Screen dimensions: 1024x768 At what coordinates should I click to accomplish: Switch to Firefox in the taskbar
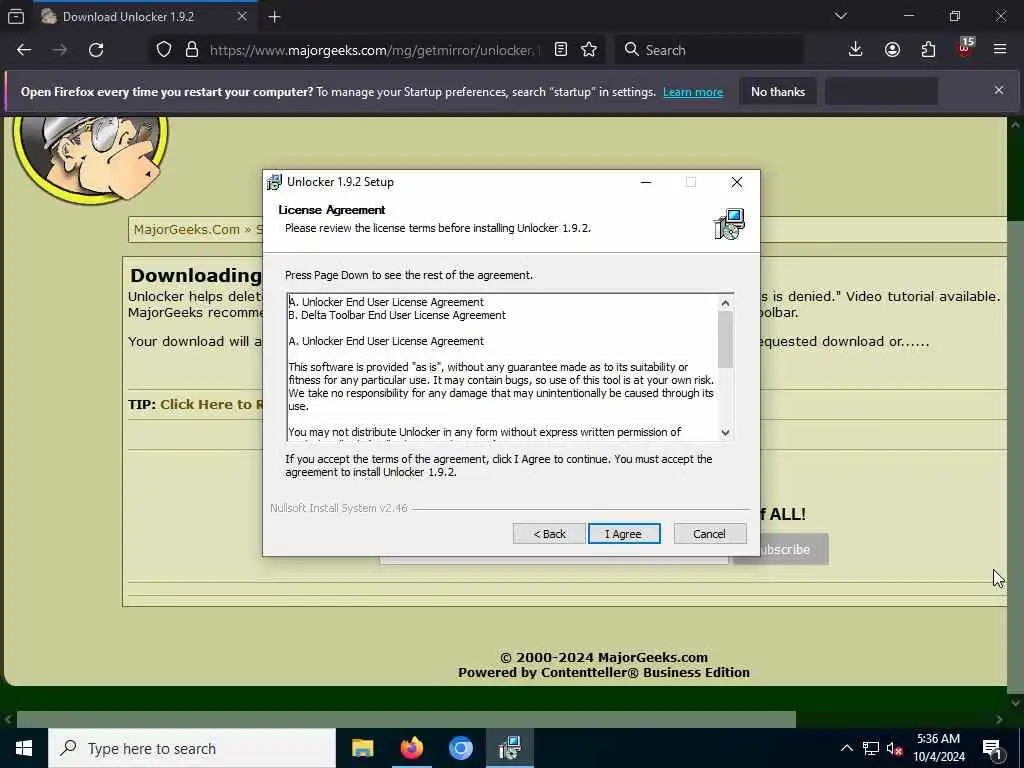point(411,748)
